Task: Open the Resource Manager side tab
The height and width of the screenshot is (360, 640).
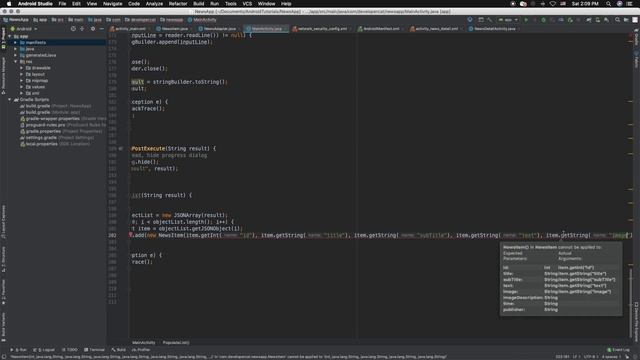Action: coord(3,76)
